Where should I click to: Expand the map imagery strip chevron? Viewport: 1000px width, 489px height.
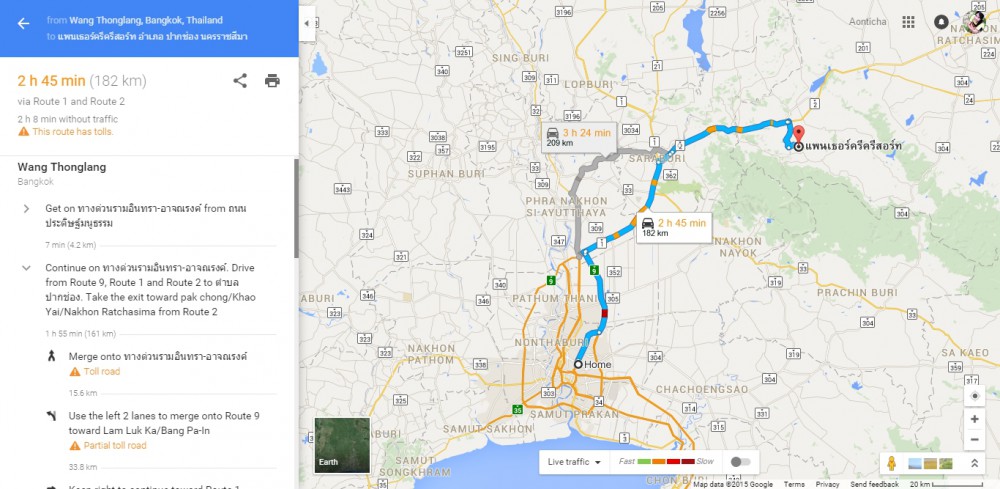pos(974,463)
